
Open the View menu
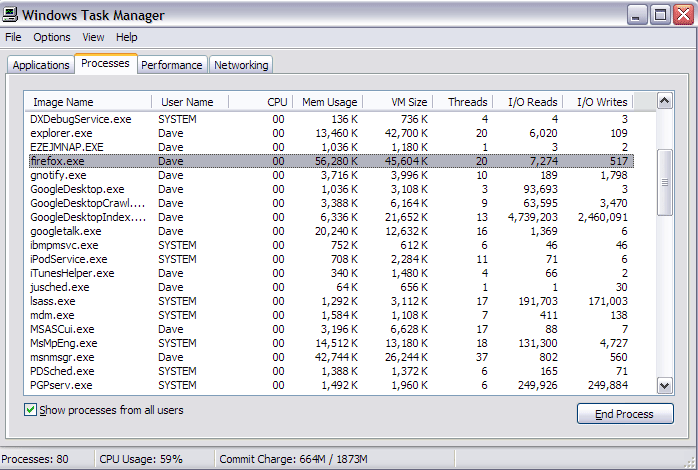tap(93, 37)
